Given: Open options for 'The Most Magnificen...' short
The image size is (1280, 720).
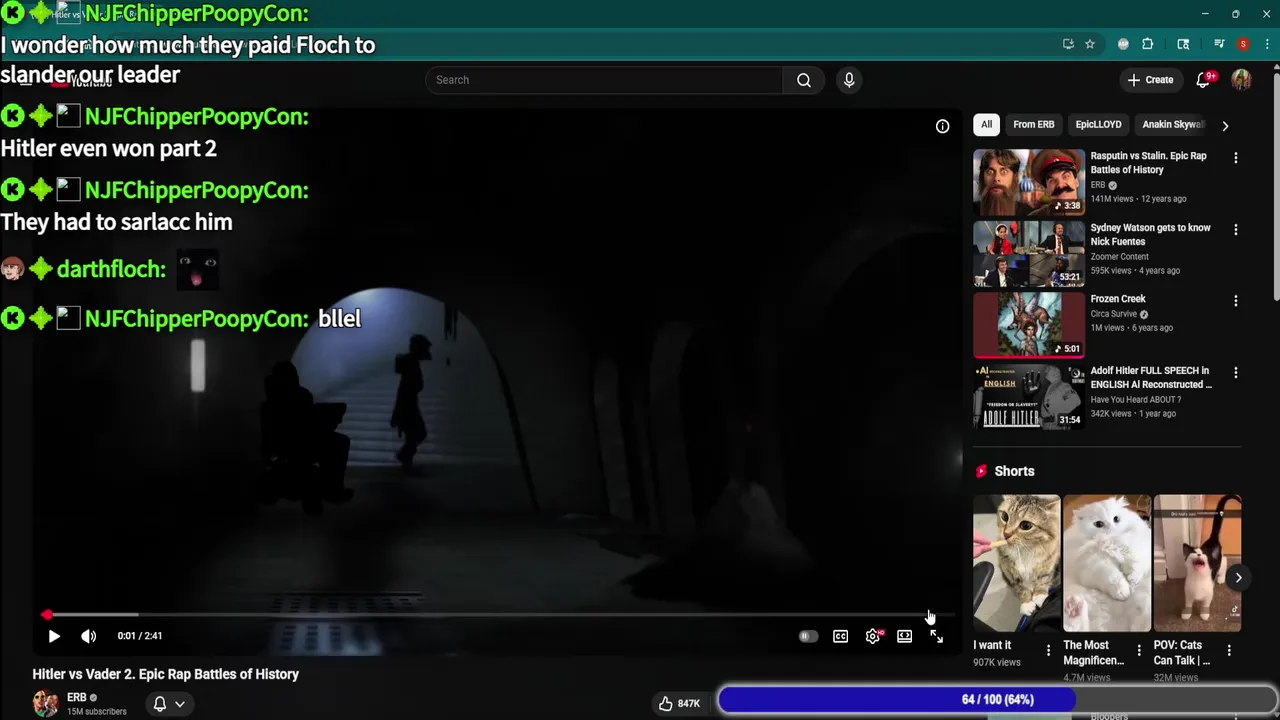Looking at the screenshot, I should point(1138,651).
